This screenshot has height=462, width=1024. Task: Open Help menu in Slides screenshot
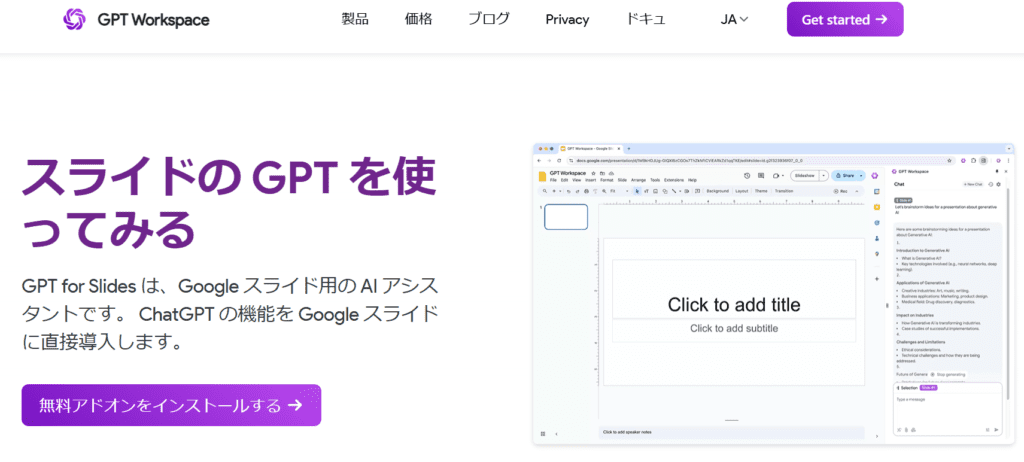692,180
